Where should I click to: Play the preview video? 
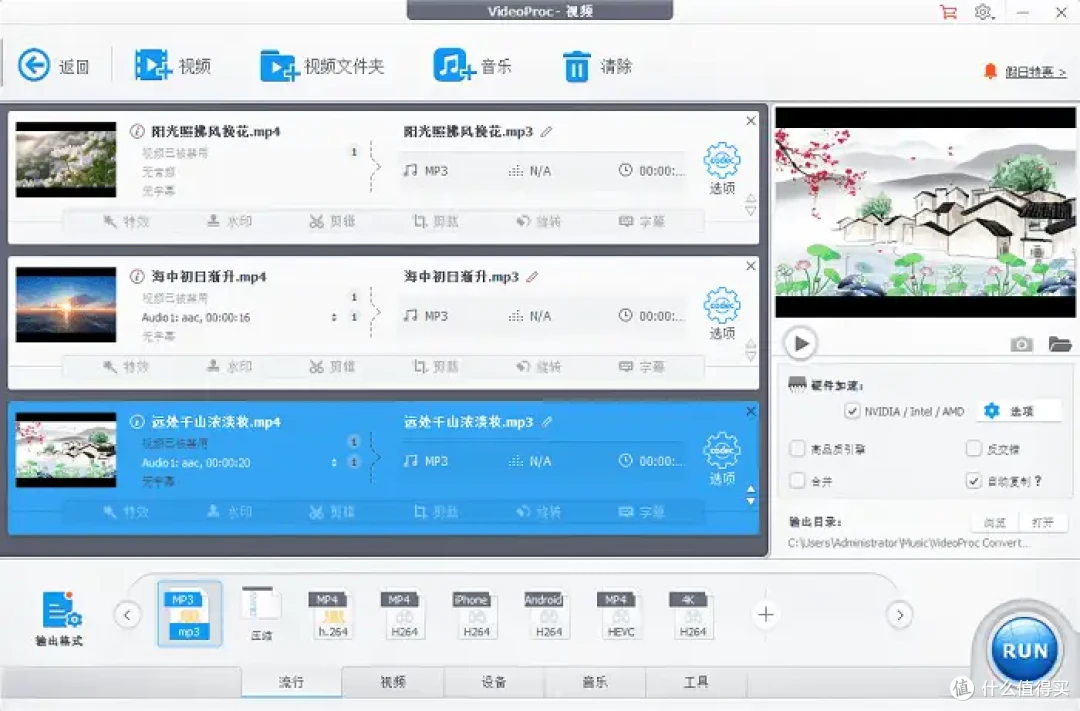point(800,343)
